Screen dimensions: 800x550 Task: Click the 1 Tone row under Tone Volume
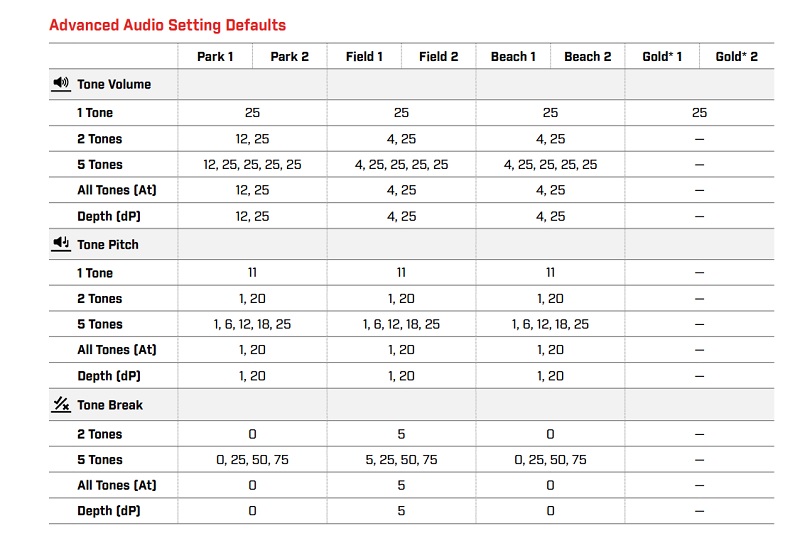click(x=95, y=113)
